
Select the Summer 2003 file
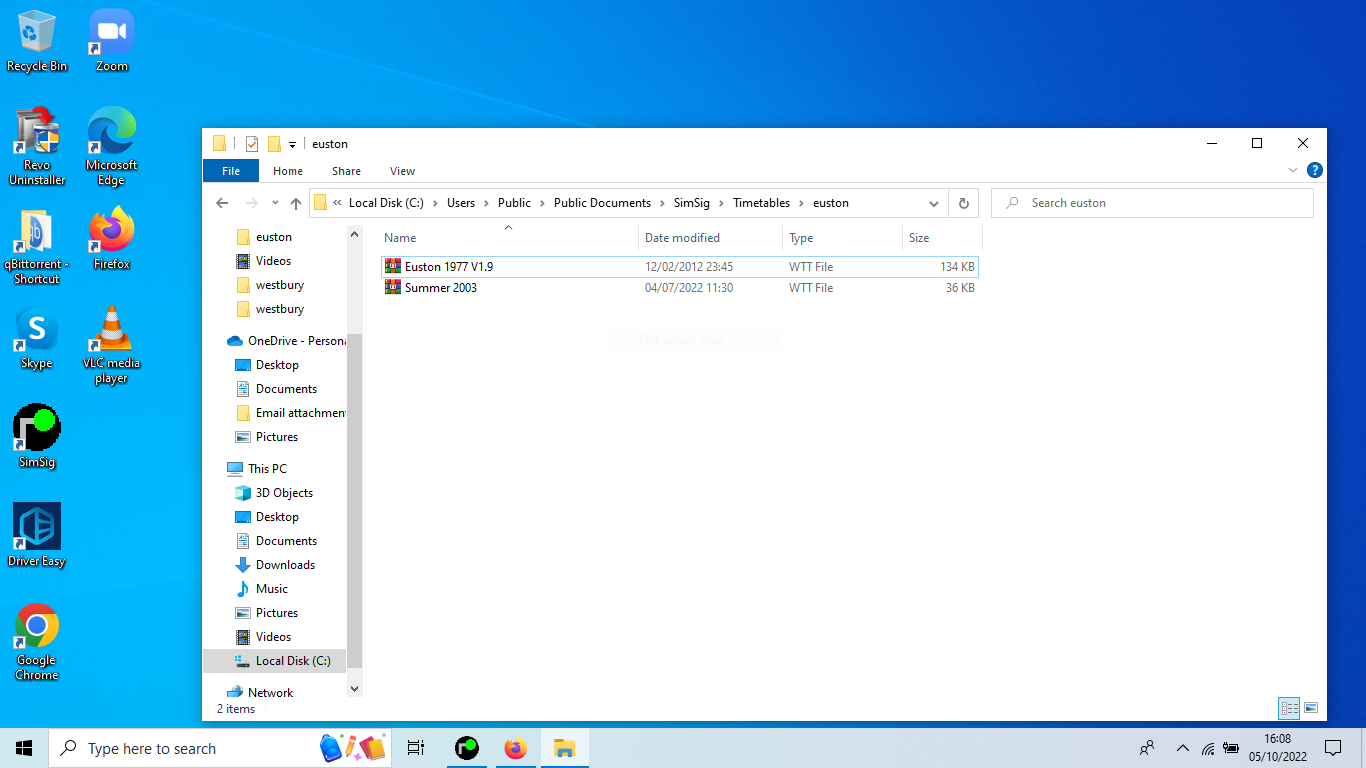pos(680,288)
